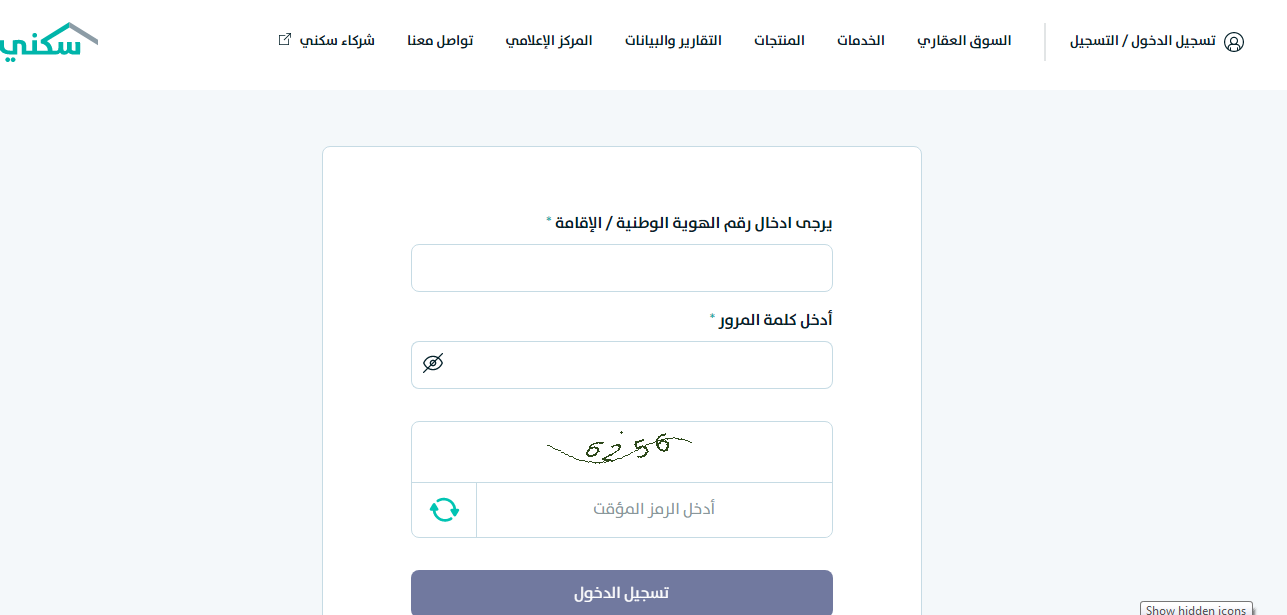Open the تواصل معنا link

pyautogui.click(x=440, y=41)
